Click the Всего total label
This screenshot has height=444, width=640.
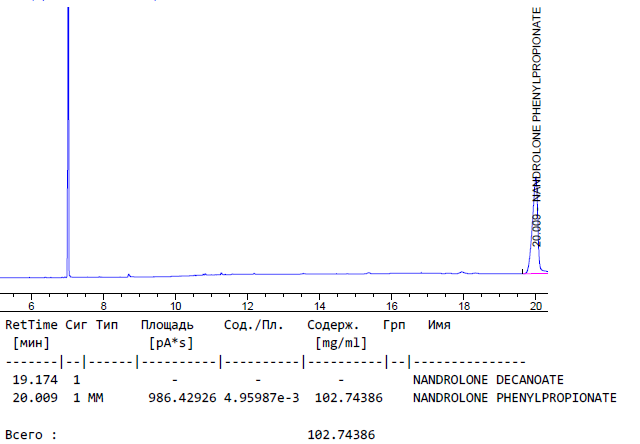coord(31,435)
